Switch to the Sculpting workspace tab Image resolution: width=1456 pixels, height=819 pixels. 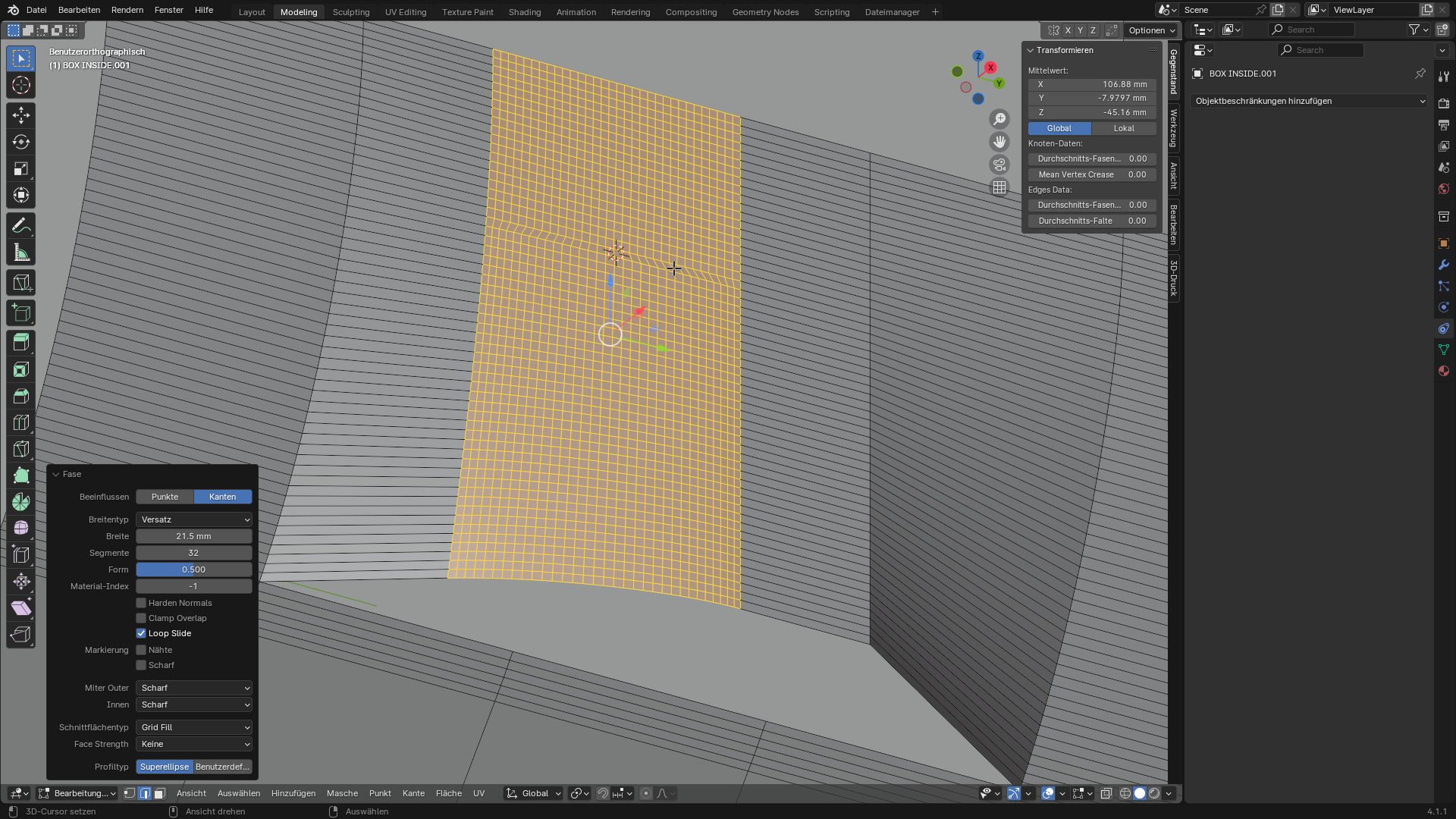click(351, 12)
